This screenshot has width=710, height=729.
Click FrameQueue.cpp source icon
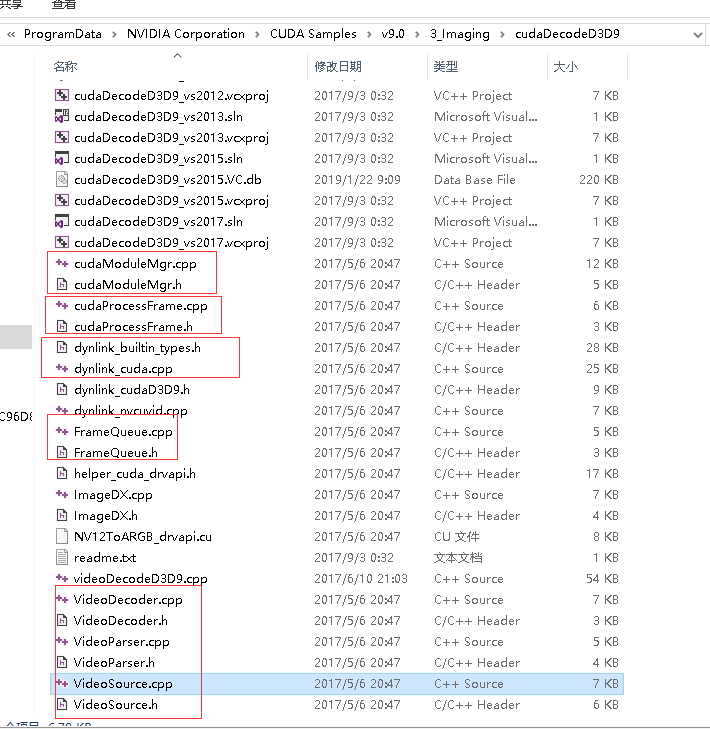coord(62,431)
